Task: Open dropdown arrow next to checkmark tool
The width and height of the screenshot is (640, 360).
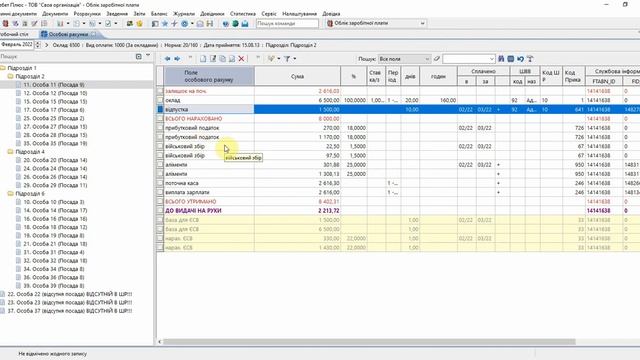Action: coord(279,59)
